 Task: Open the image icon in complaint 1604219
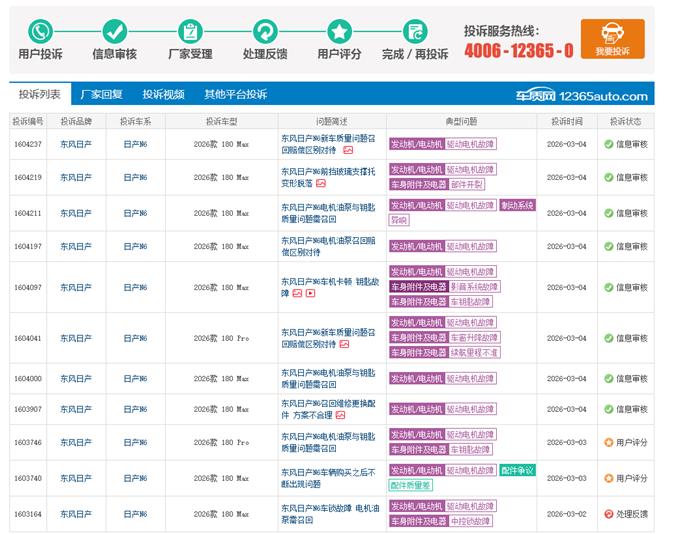click(x=321, y=183)
